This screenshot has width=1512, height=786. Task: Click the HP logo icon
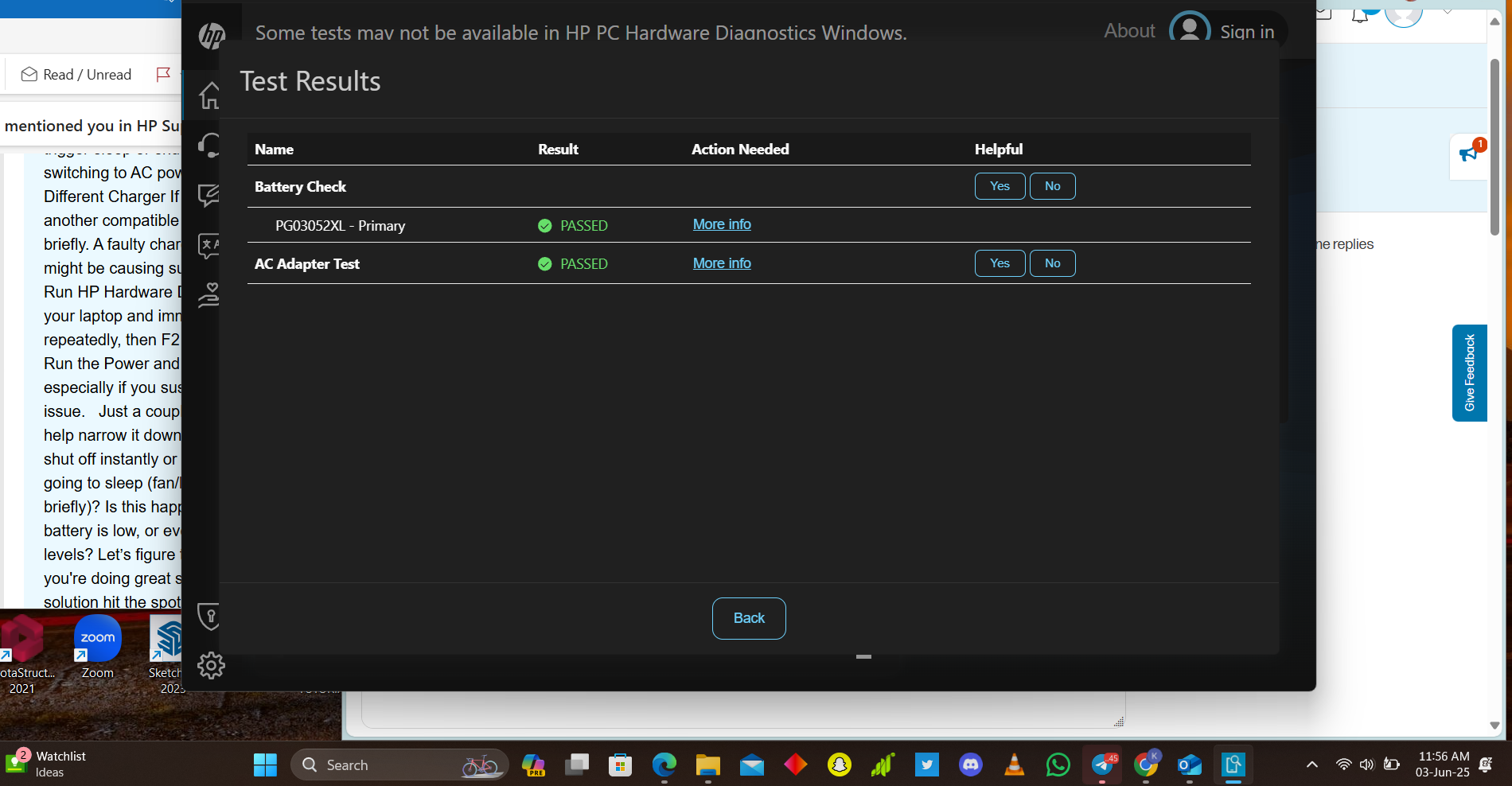(x=212, y=36)
